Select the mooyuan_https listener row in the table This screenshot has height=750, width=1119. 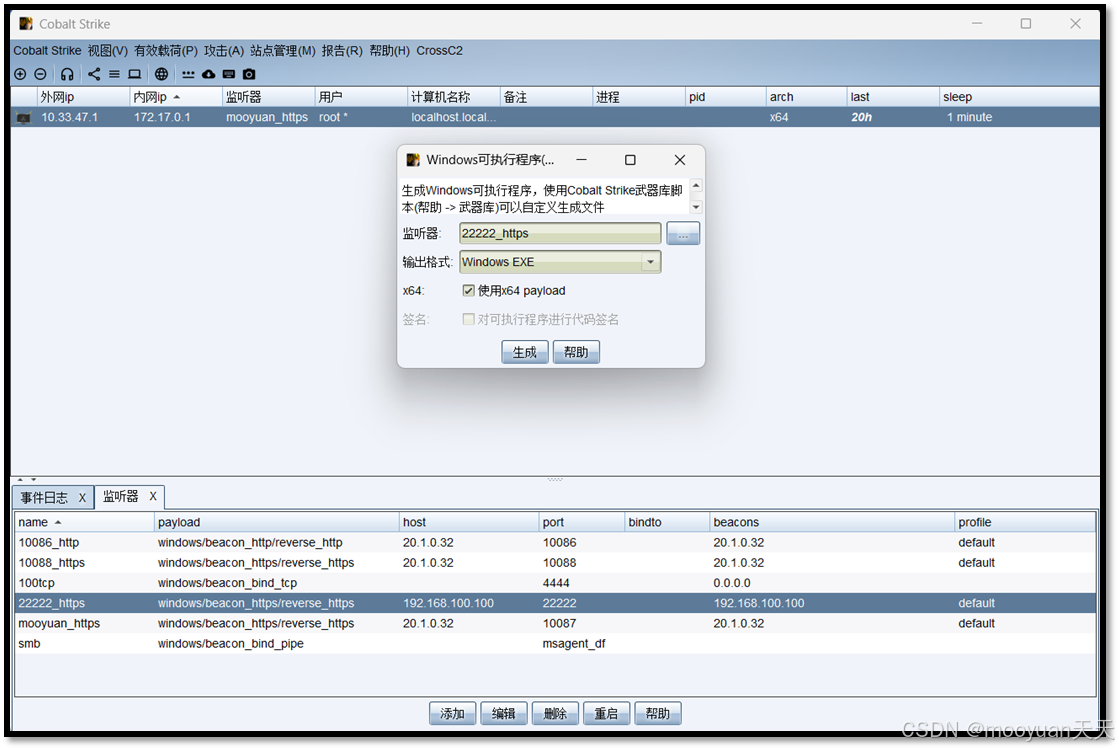[555, 624]
